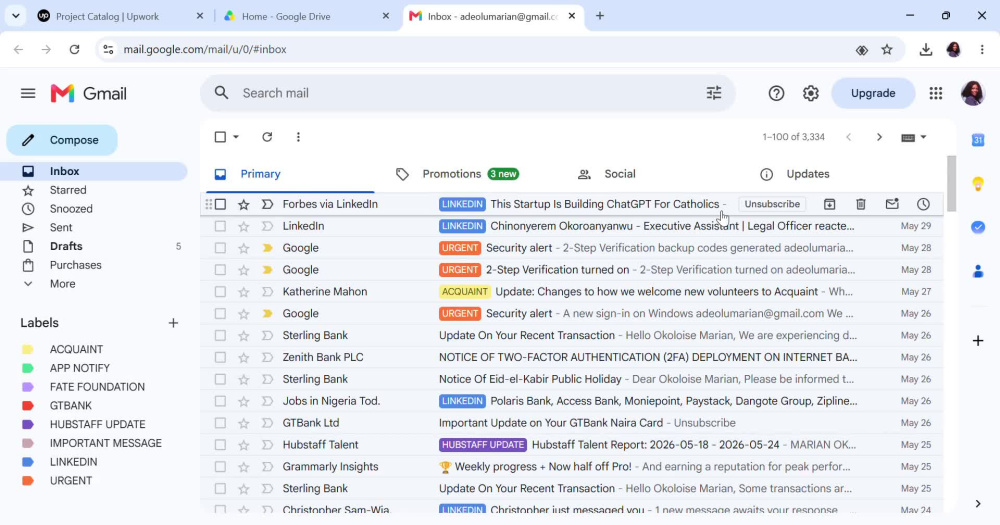This screenshot has width=1000, height=525.
Task: Open the Drafts folder
Action: point(66,246)
